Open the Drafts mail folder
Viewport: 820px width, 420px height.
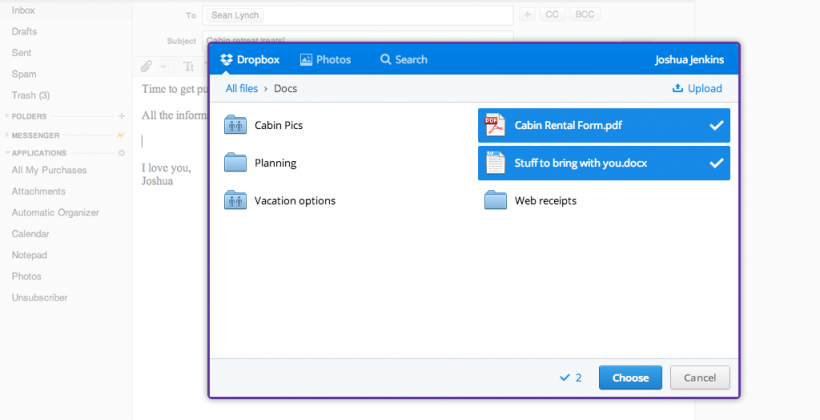pyautogui.click(x=25, y=31)
